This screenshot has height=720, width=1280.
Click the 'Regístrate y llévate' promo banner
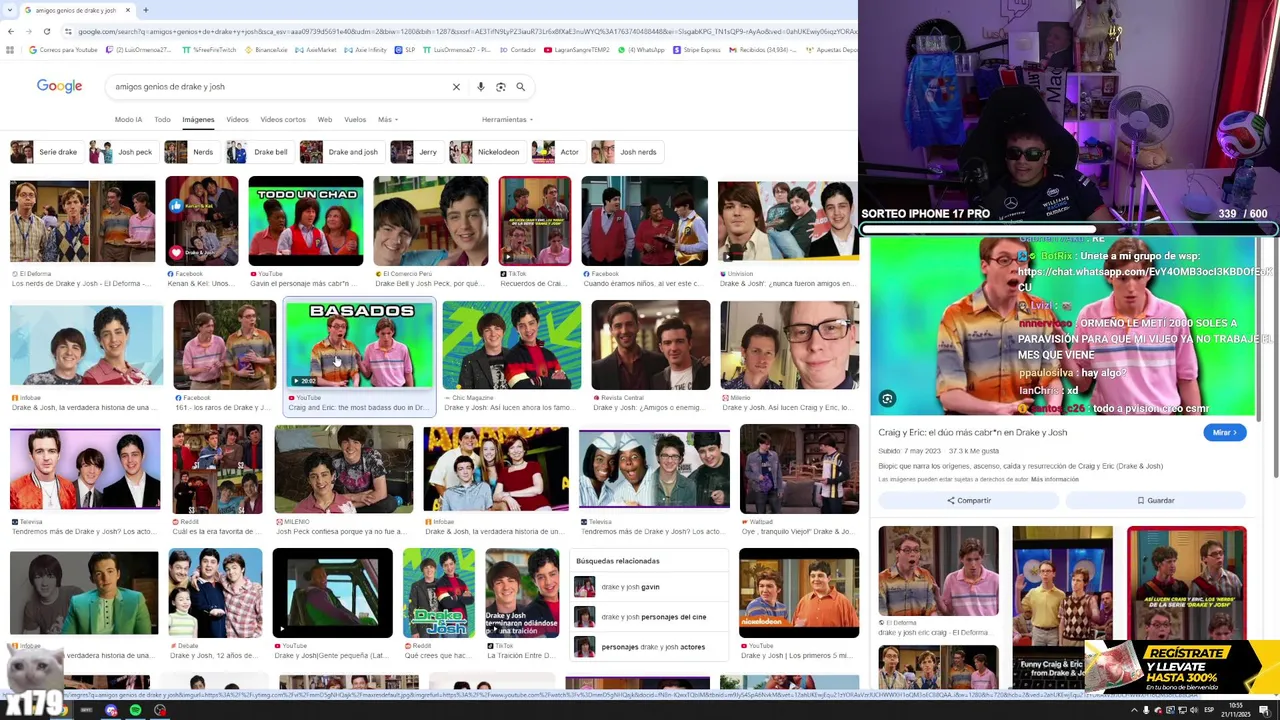pyautogui.click(x=1182, y=667)
